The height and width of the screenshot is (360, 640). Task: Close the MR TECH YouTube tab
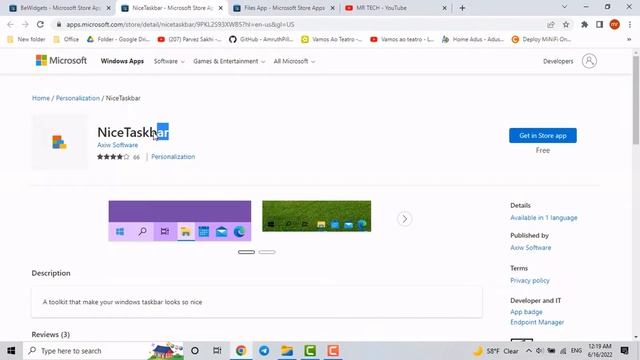click(x=444, y=8)
